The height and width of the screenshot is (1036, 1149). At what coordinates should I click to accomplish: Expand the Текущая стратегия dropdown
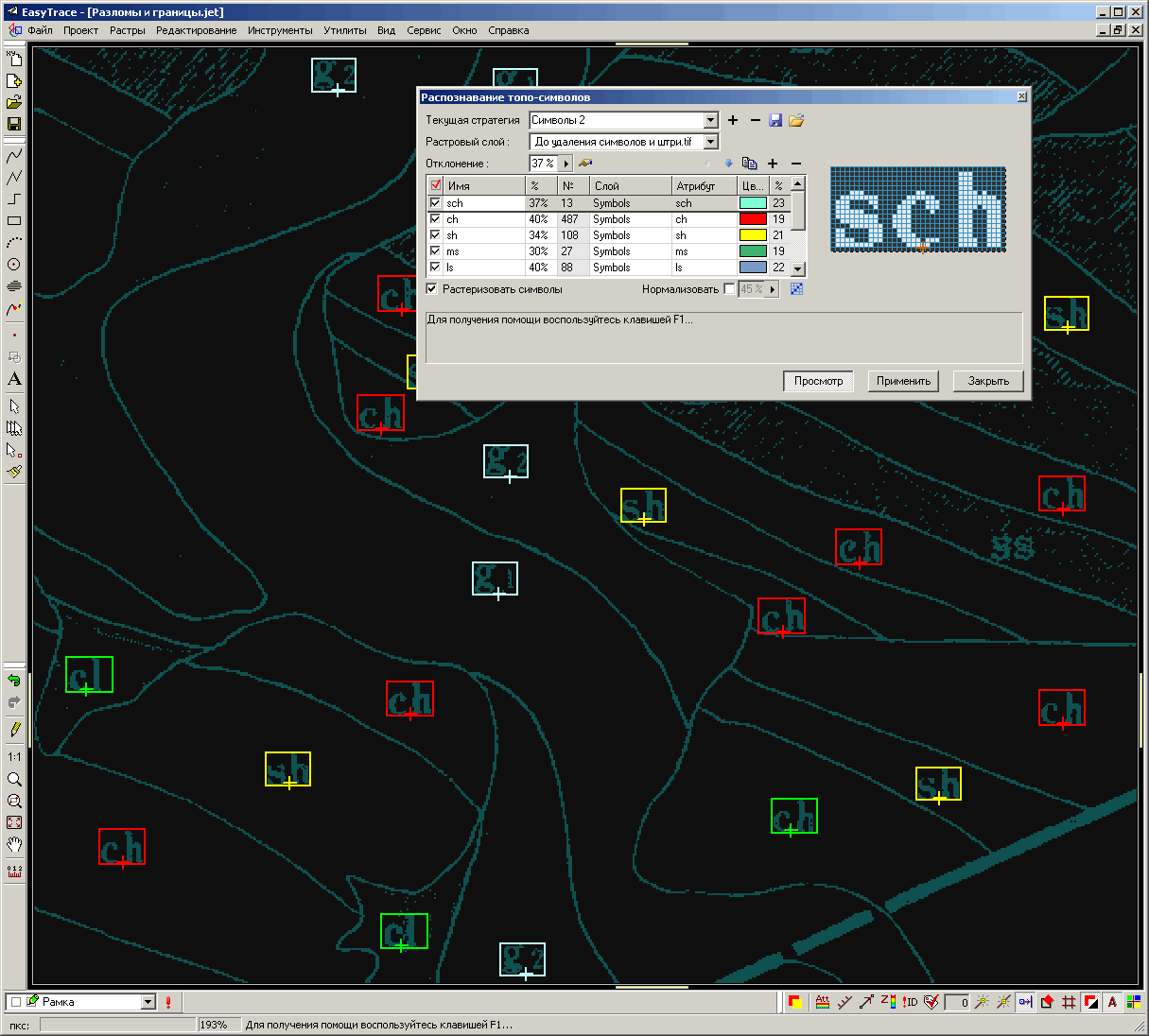[710, 120]
